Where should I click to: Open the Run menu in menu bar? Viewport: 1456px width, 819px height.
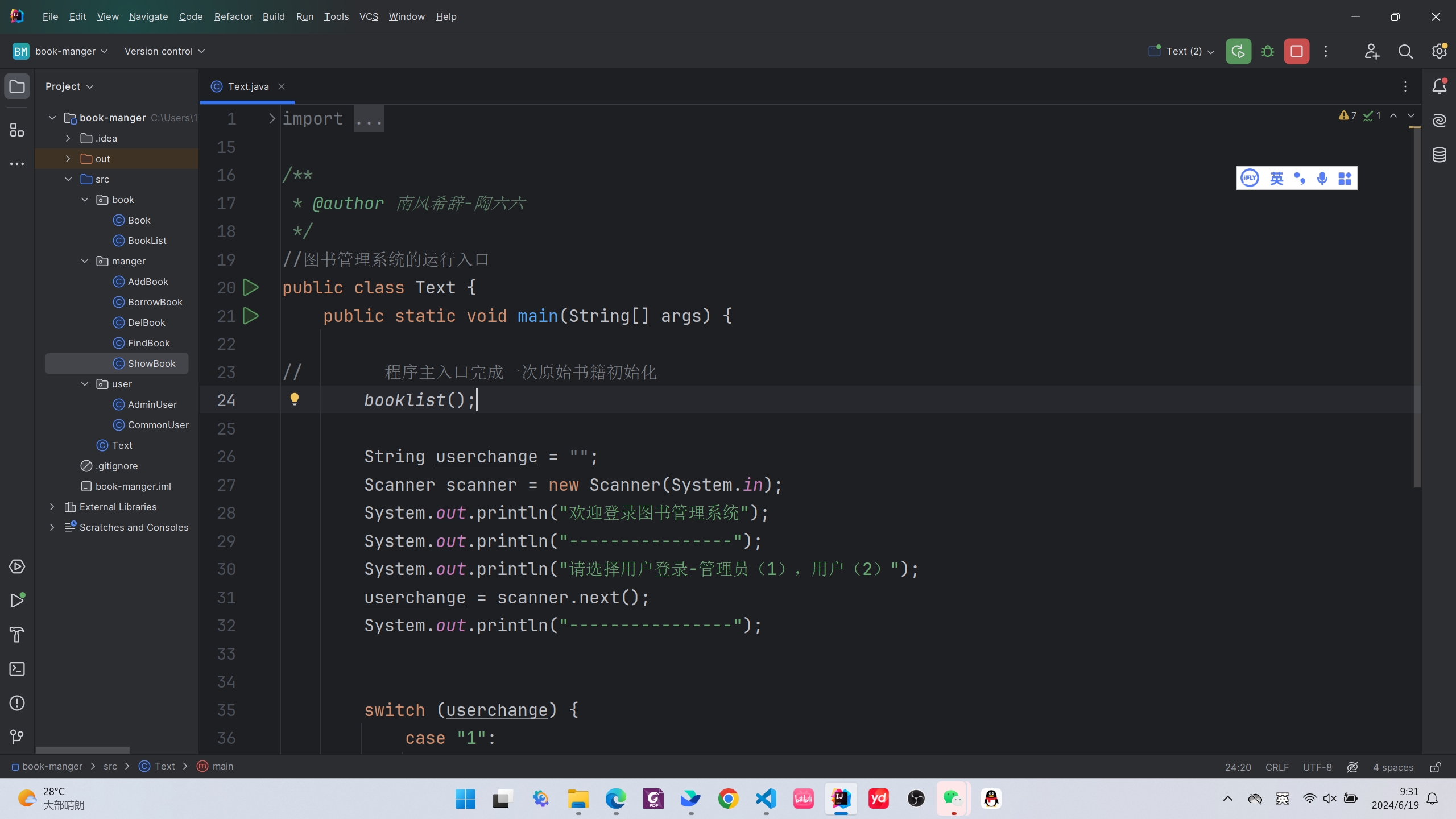(x=304, y=17)
